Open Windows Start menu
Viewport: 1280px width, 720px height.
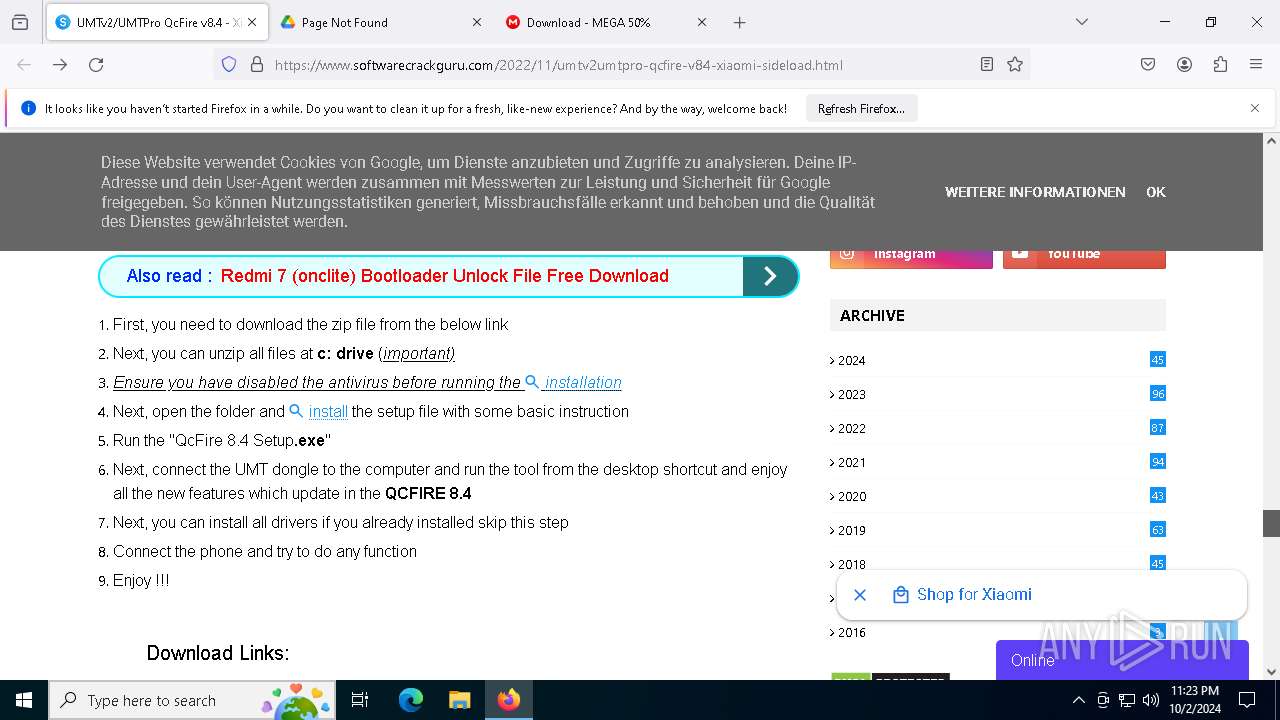(24, 700)
